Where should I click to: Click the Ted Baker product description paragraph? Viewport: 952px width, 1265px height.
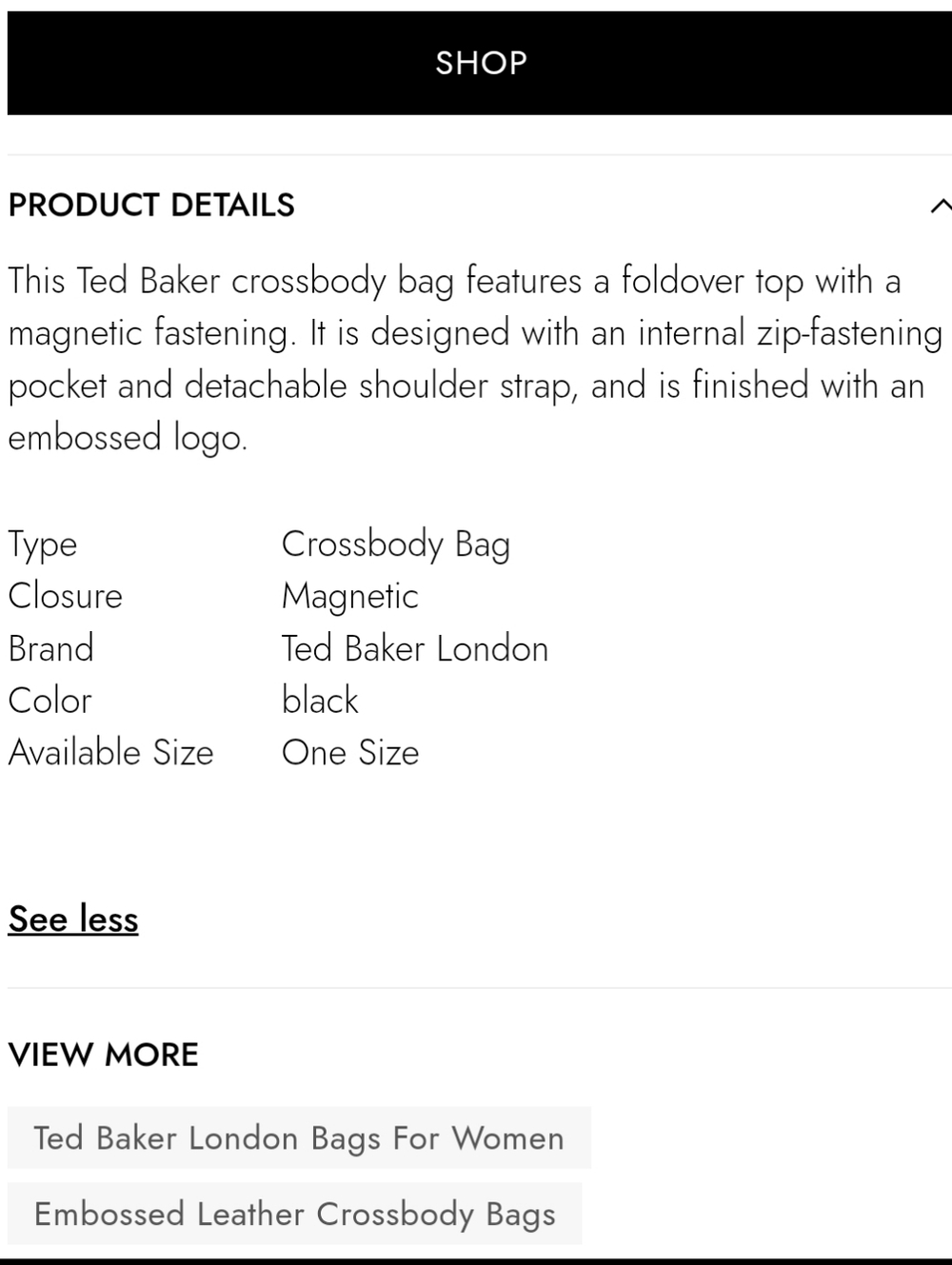[476, 359]
